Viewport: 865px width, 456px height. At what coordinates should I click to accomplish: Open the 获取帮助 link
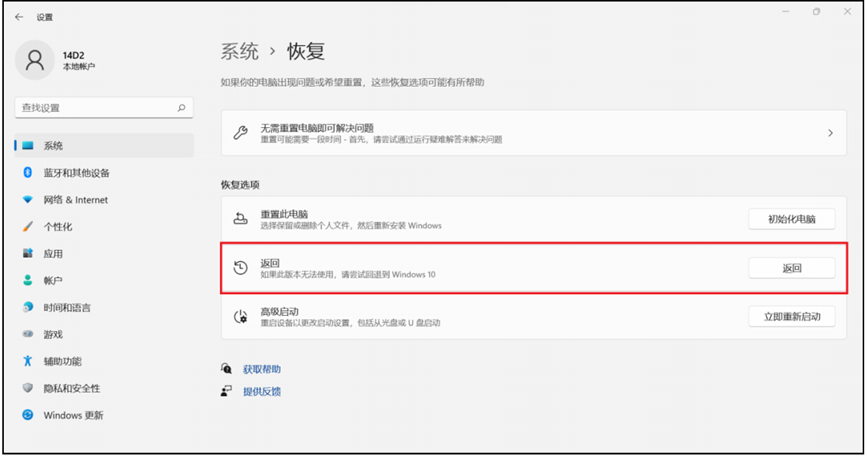tap(262, 369)
